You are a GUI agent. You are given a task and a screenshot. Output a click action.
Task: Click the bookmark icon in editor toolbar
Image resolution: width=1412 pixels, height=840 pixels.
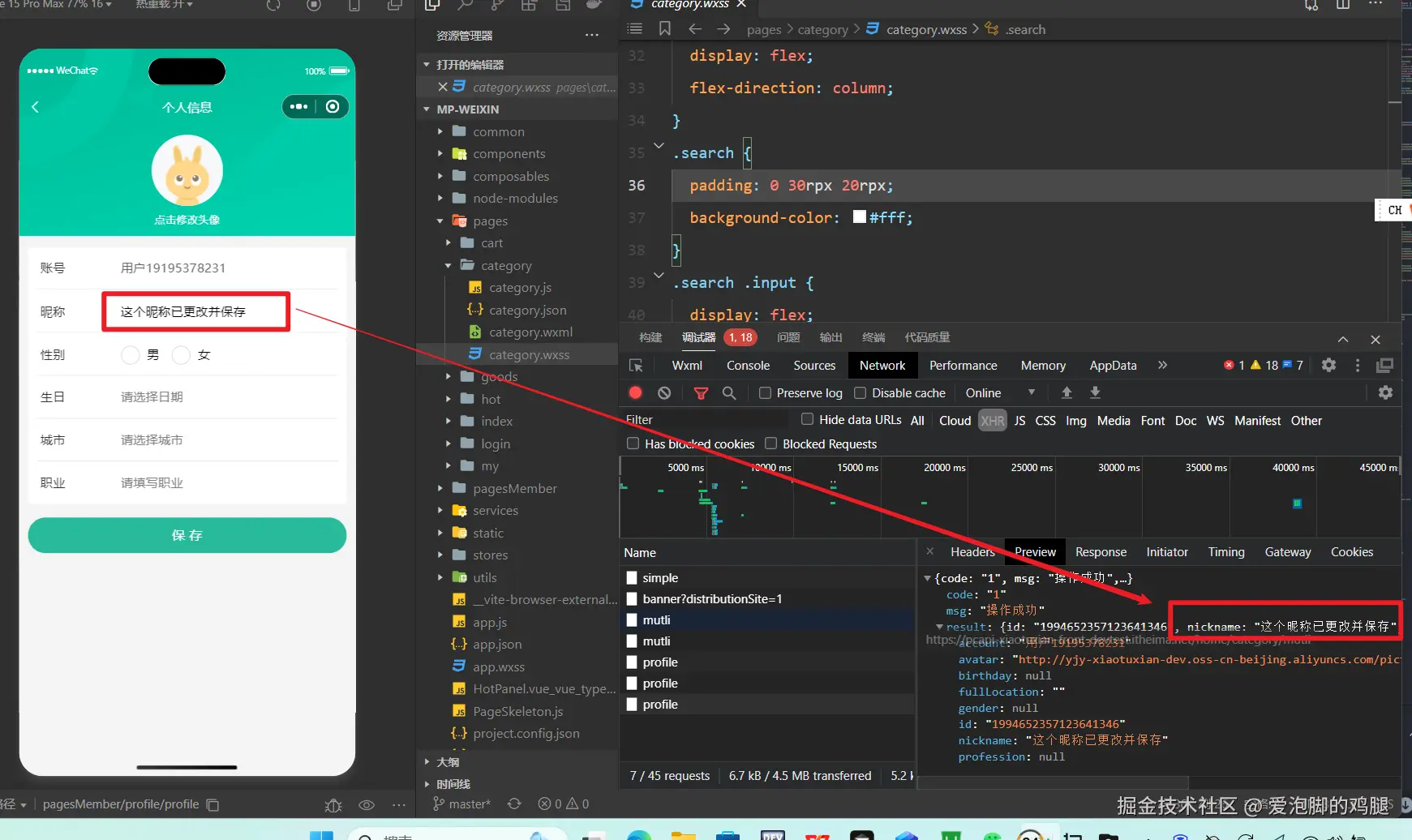tap(665, 29)
